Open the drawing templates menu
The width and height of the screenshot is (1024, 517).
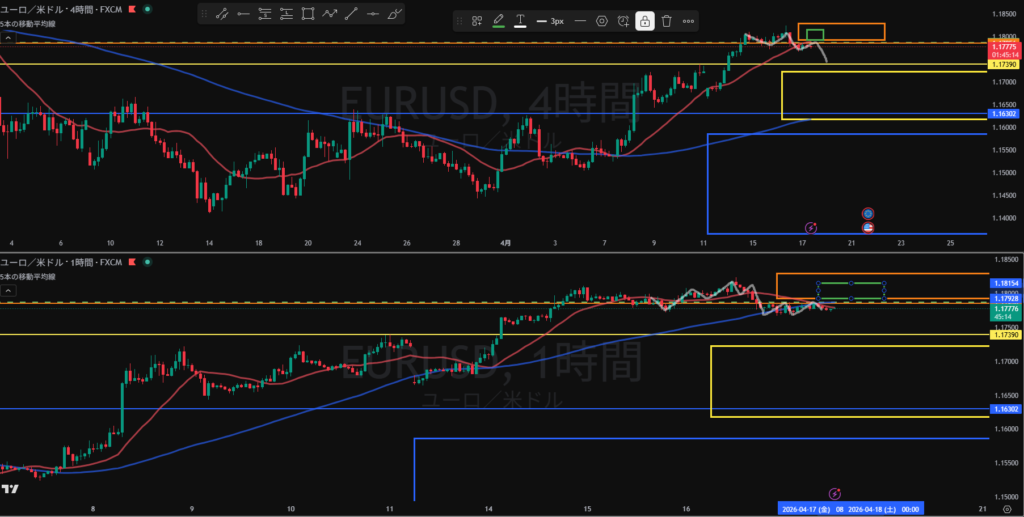click(477, 21)
